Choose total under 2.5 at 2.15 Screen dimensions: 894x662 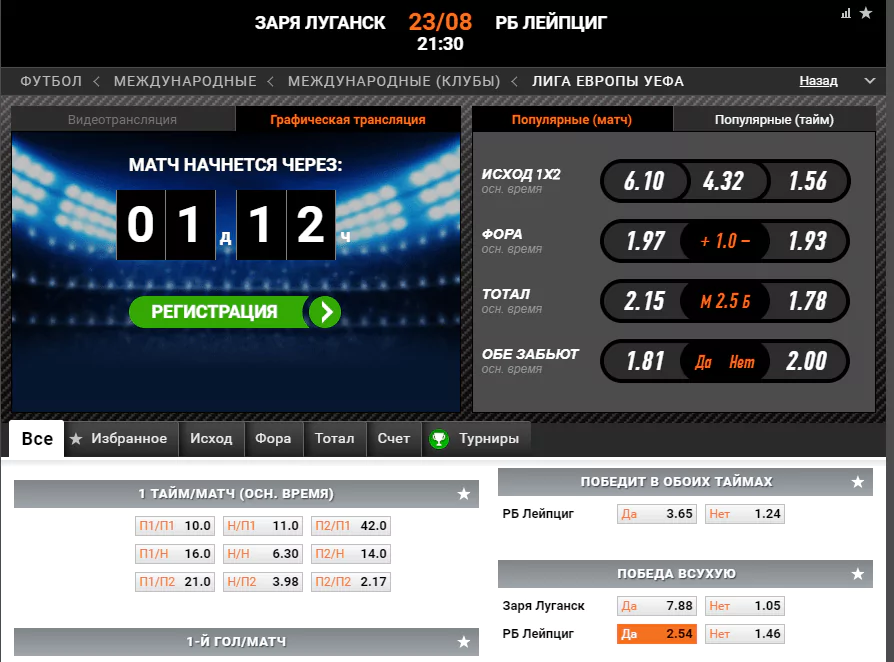(644, 301)
